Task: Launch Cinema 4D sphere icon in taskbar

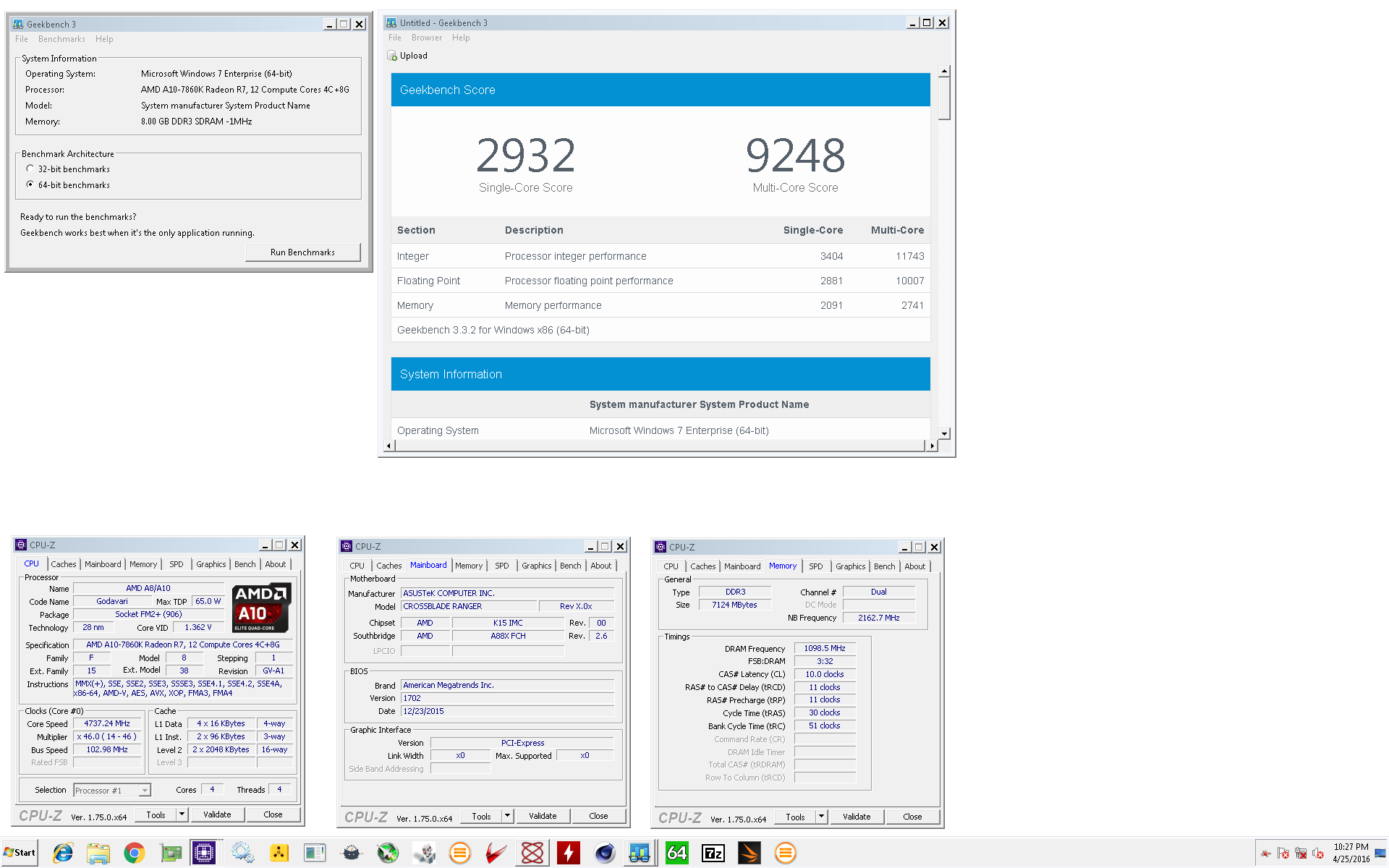Action: [x=605, y=854]
